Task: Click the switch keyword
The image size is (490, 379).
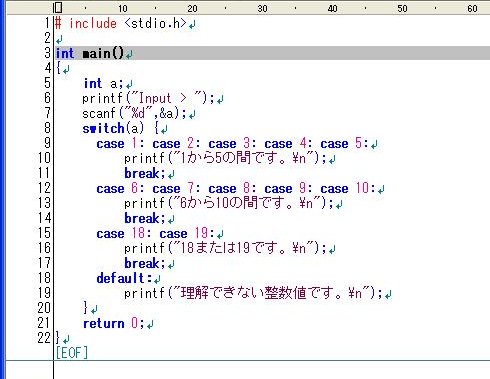Action: 103,128
